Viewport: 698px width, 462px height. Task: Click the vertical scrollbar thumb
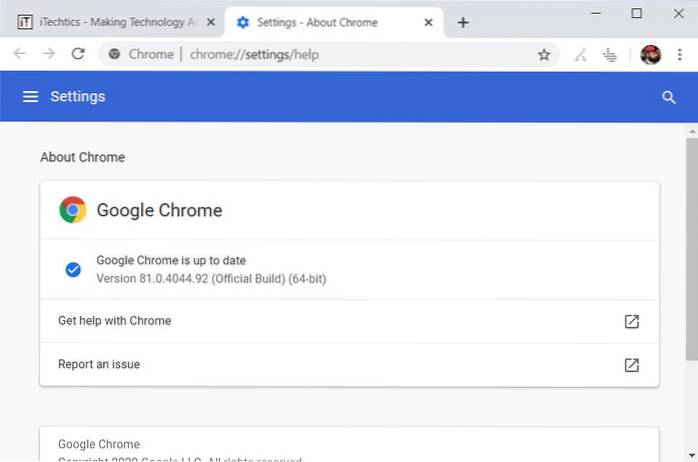[x=692, y=249]
